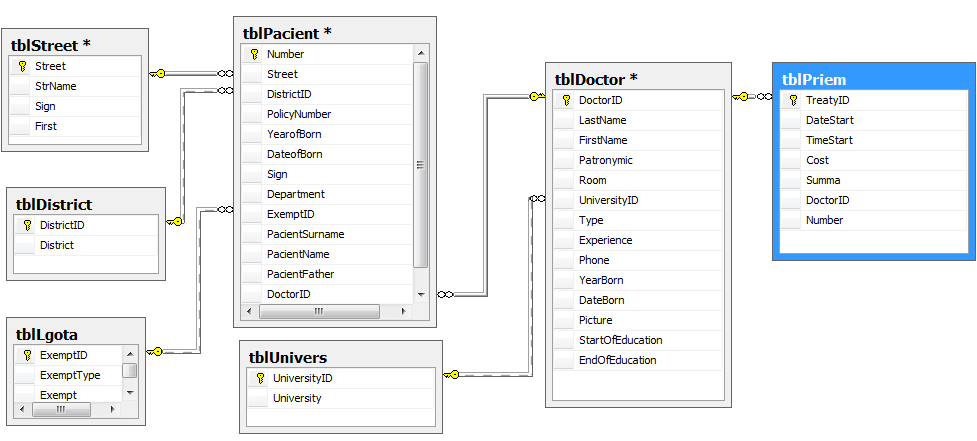This screenshot has height=441, width=977.
Task: Click the TreatyID key icon in tblPriem
Action: tap(793, 100)
